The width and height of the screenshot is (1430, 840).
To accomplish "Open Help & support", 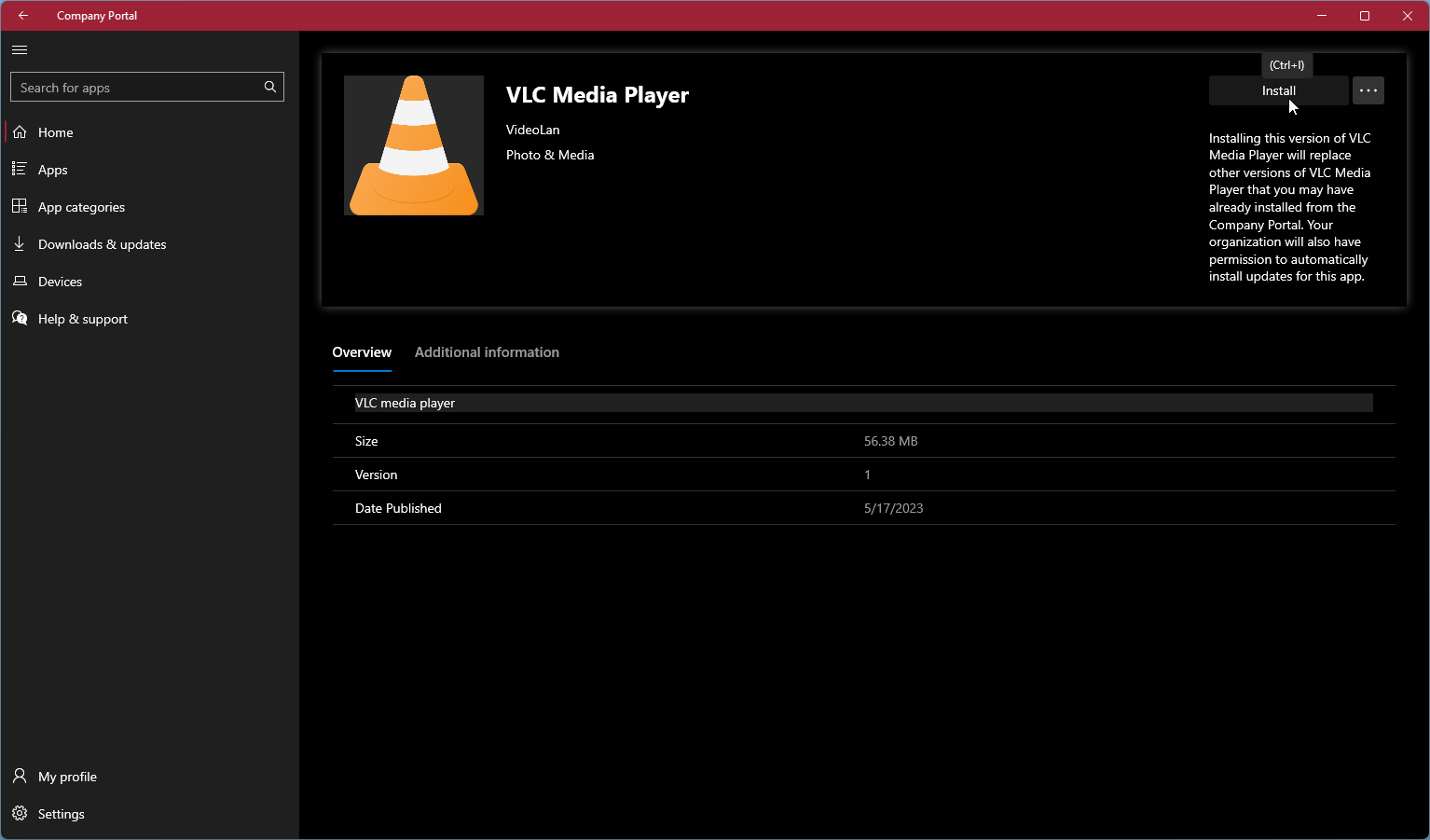I will tap(82, 319).
